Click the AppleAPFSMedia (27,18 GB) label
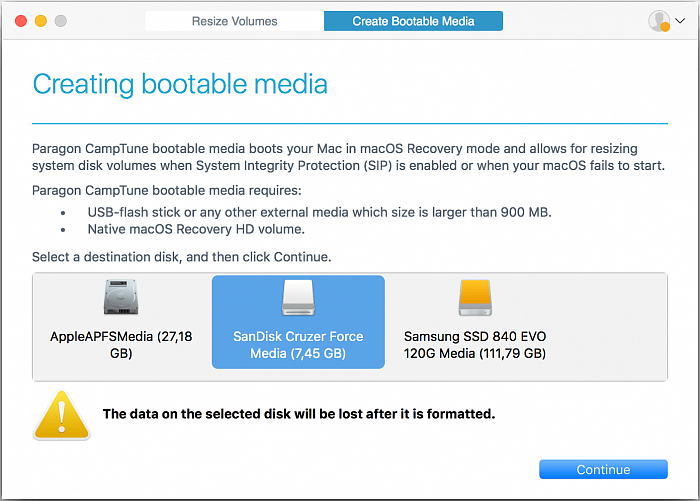 (121, 345)
